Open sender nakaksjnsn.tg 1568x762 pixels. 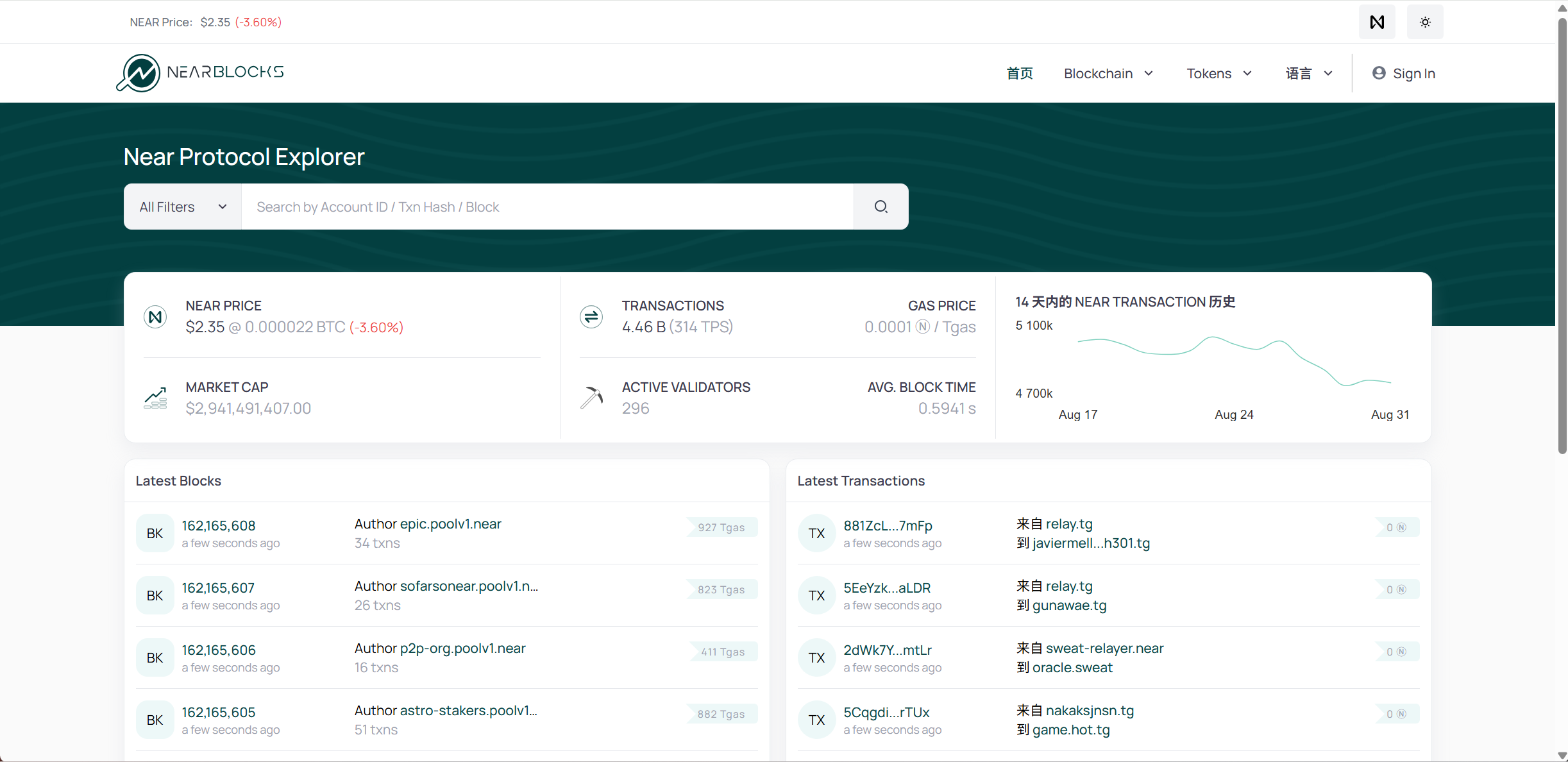tap(1090, 710)
